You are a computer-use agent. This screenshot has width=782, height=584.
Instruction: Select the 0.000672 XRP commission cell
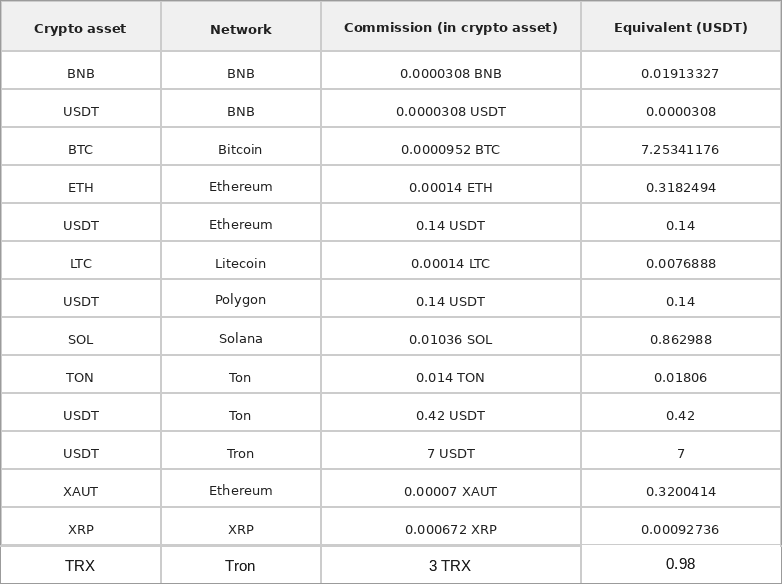click(x=451, y=530)
